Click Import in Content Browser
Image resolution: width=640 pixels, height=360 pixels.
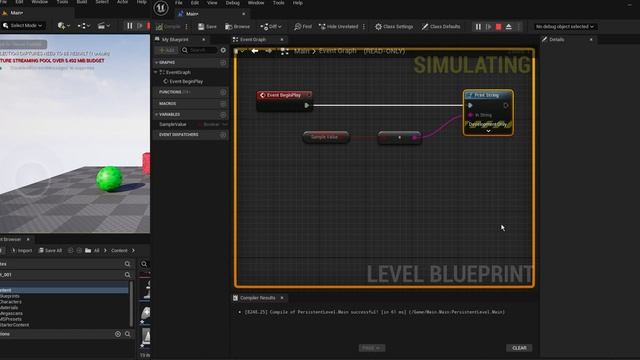tap(22, 251)
